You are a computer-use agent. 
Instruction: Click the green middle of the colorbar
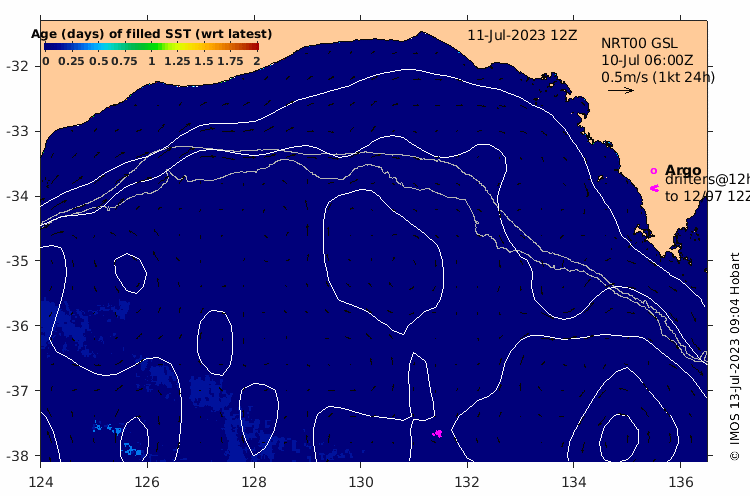pos(151,46)
